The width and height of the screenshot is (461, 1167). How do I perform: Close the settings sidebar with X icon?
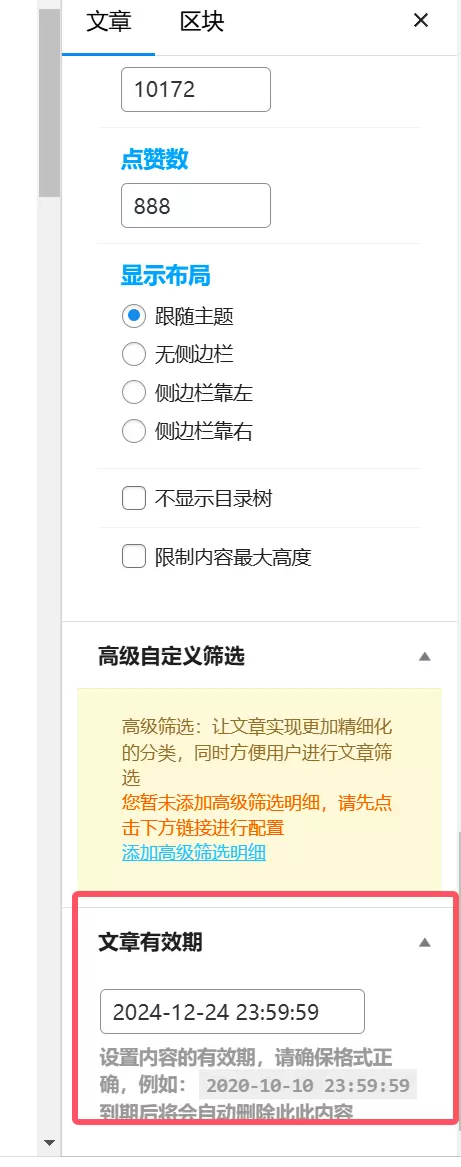coord(421,21)
